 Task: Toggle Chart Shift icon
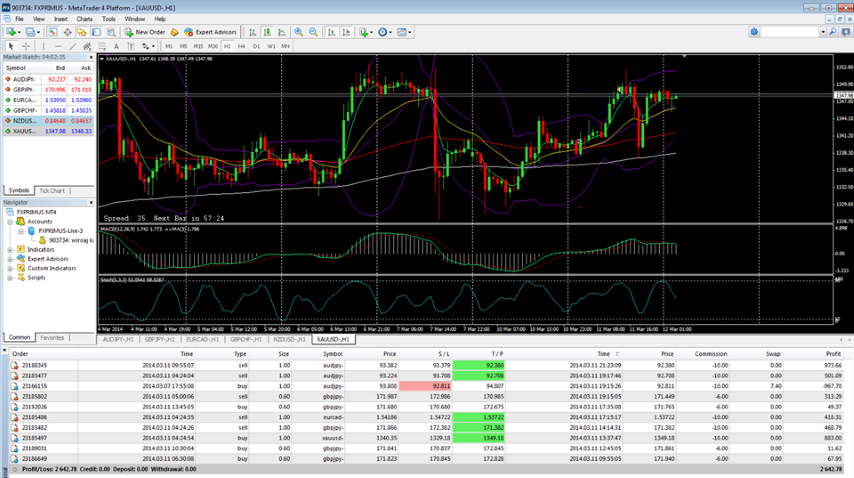pos(346,32)
